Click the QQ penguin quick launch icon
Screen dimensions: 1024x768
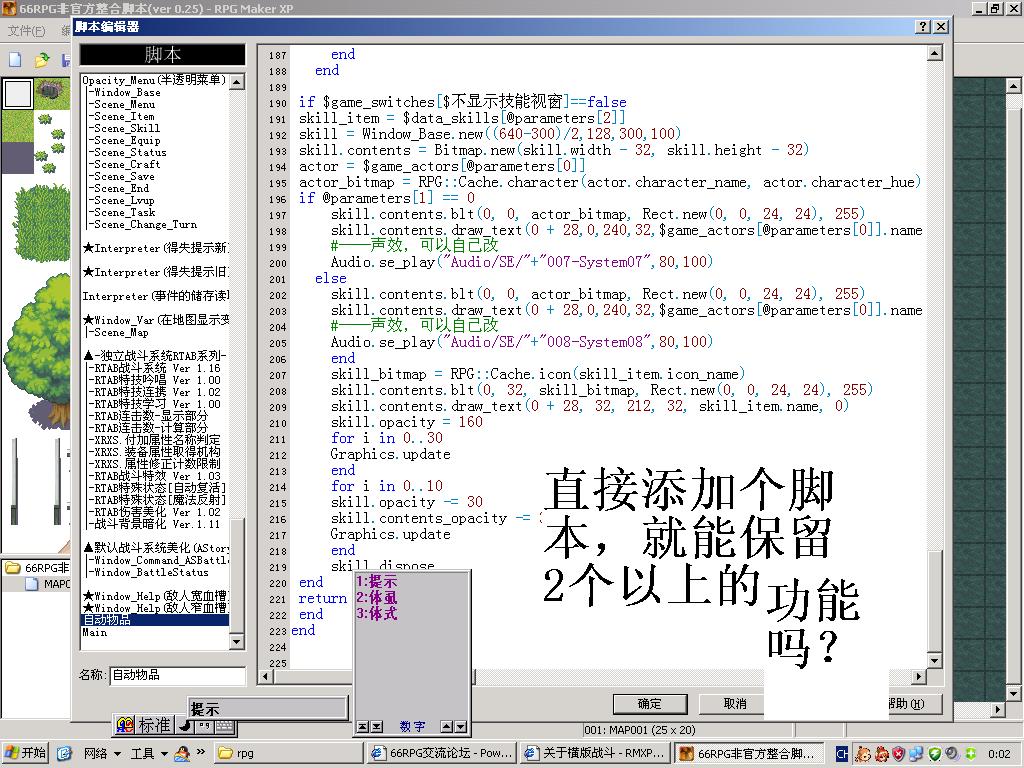(x=182, y=753)
